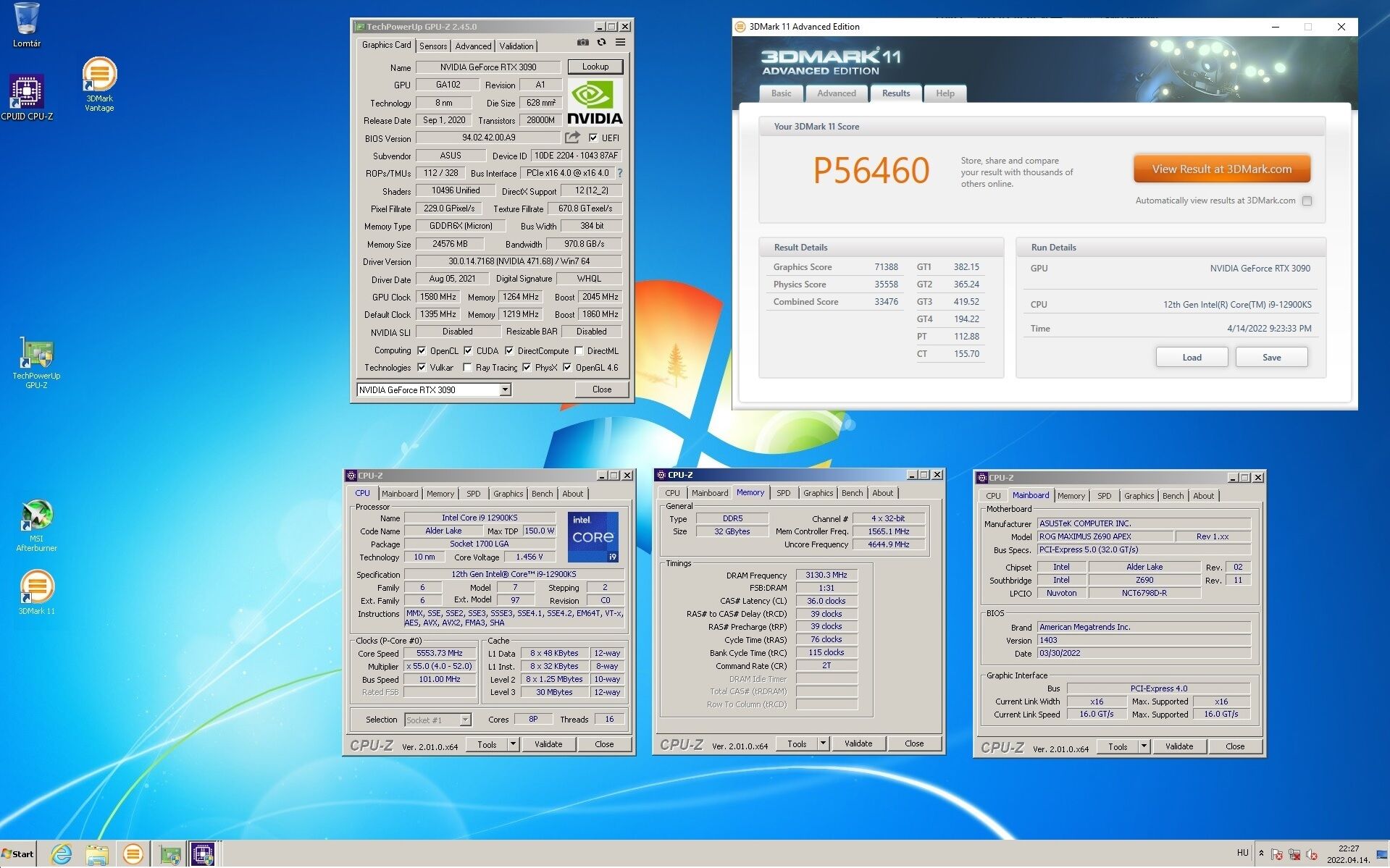Toggle the DirectML checkbox
The height and width of the screenshot is (868, 1390).
579,350
